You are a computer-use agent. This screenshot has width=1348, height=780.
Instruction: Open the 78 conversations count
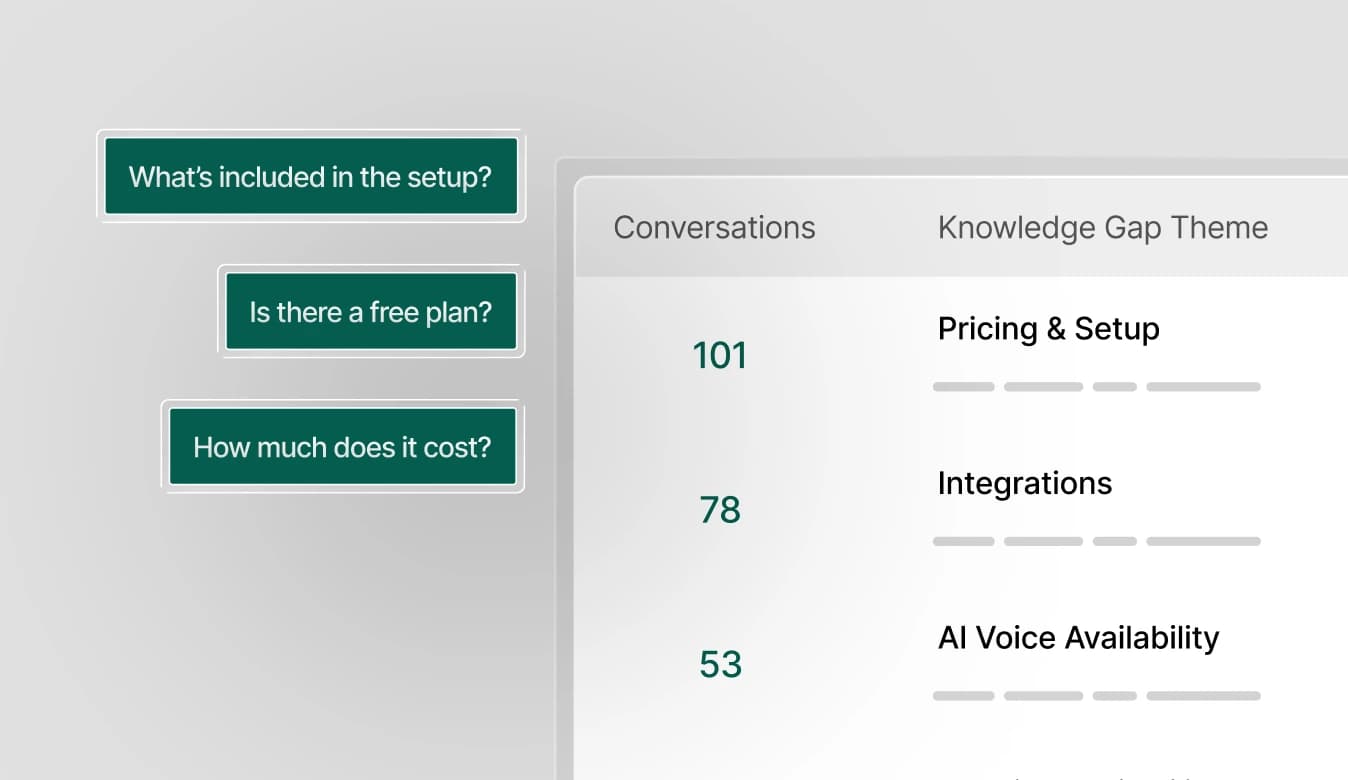click(x=720, y=510)
